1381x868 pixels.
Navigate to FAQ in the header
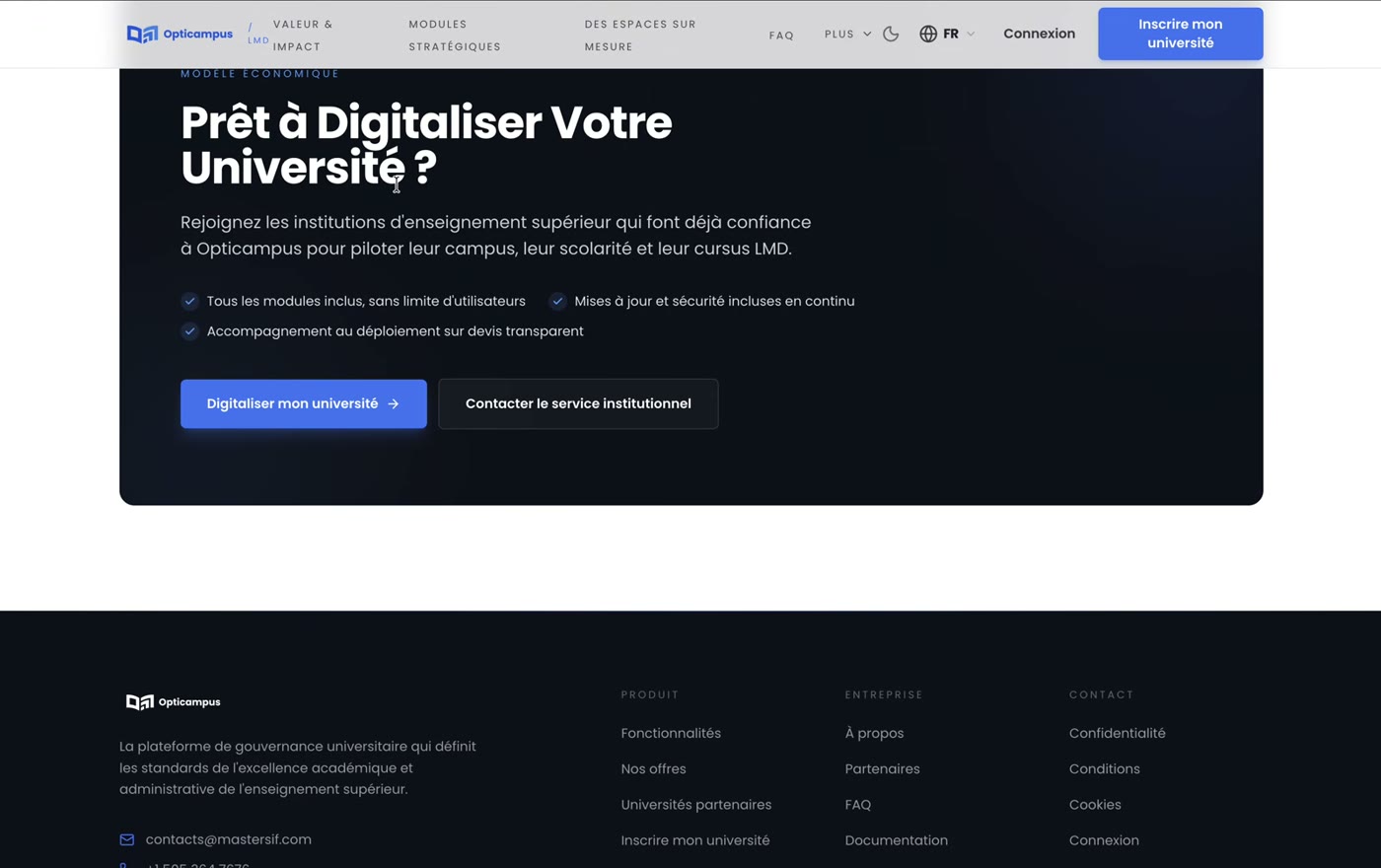(x=781, y=36)
